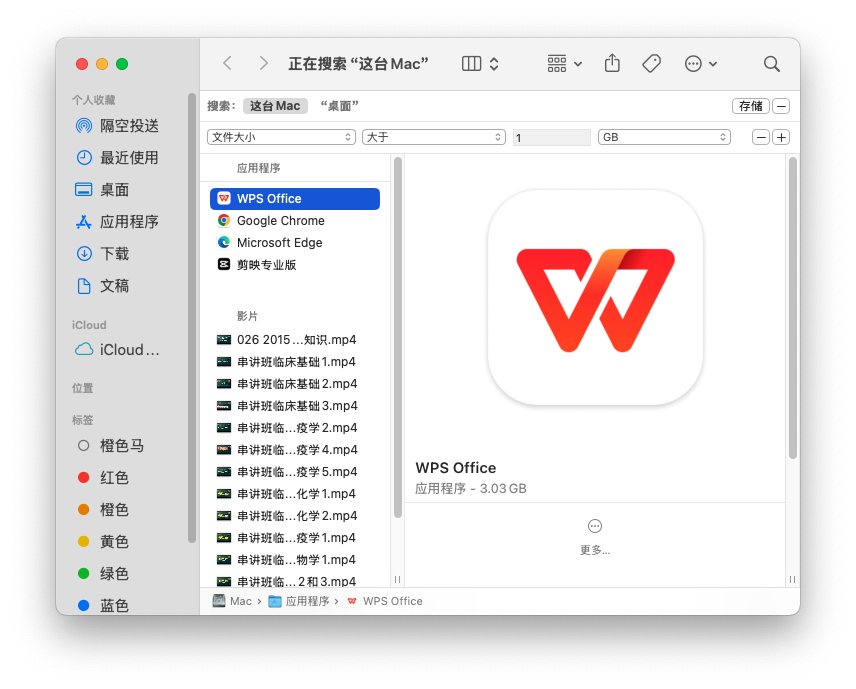Select 串讲班临床基础1.mp4 file
This screenshot has width=856, height=689.
(x=295, y=362)
